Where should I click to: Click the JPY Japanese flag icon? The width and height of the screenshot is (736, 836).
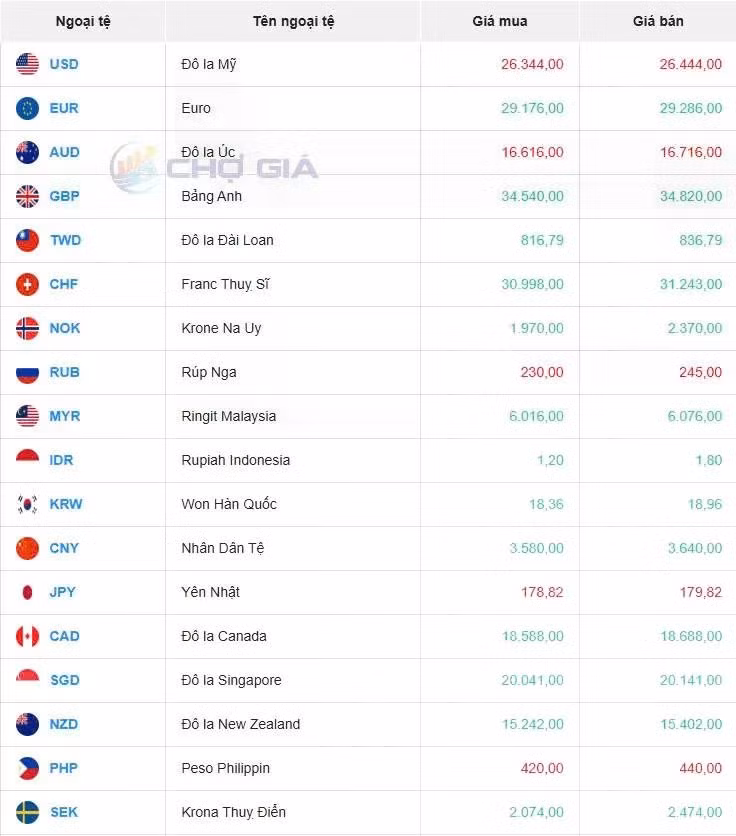click(27, 592)
